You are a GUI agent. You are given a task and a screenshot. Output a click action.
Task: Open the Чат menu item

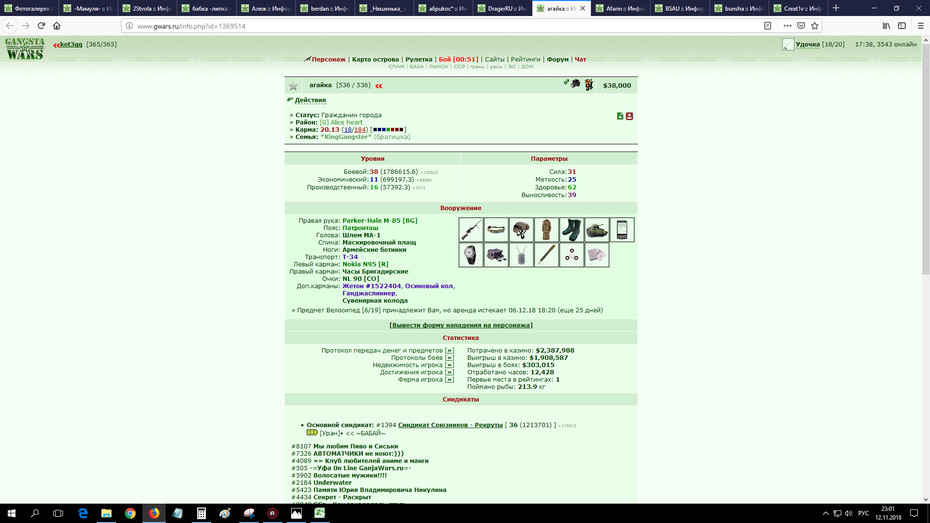point(580,59)
